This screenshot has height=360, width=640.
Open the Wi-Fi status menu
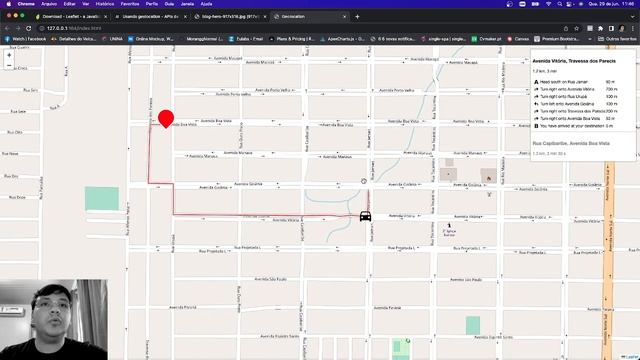pos(549,4)
